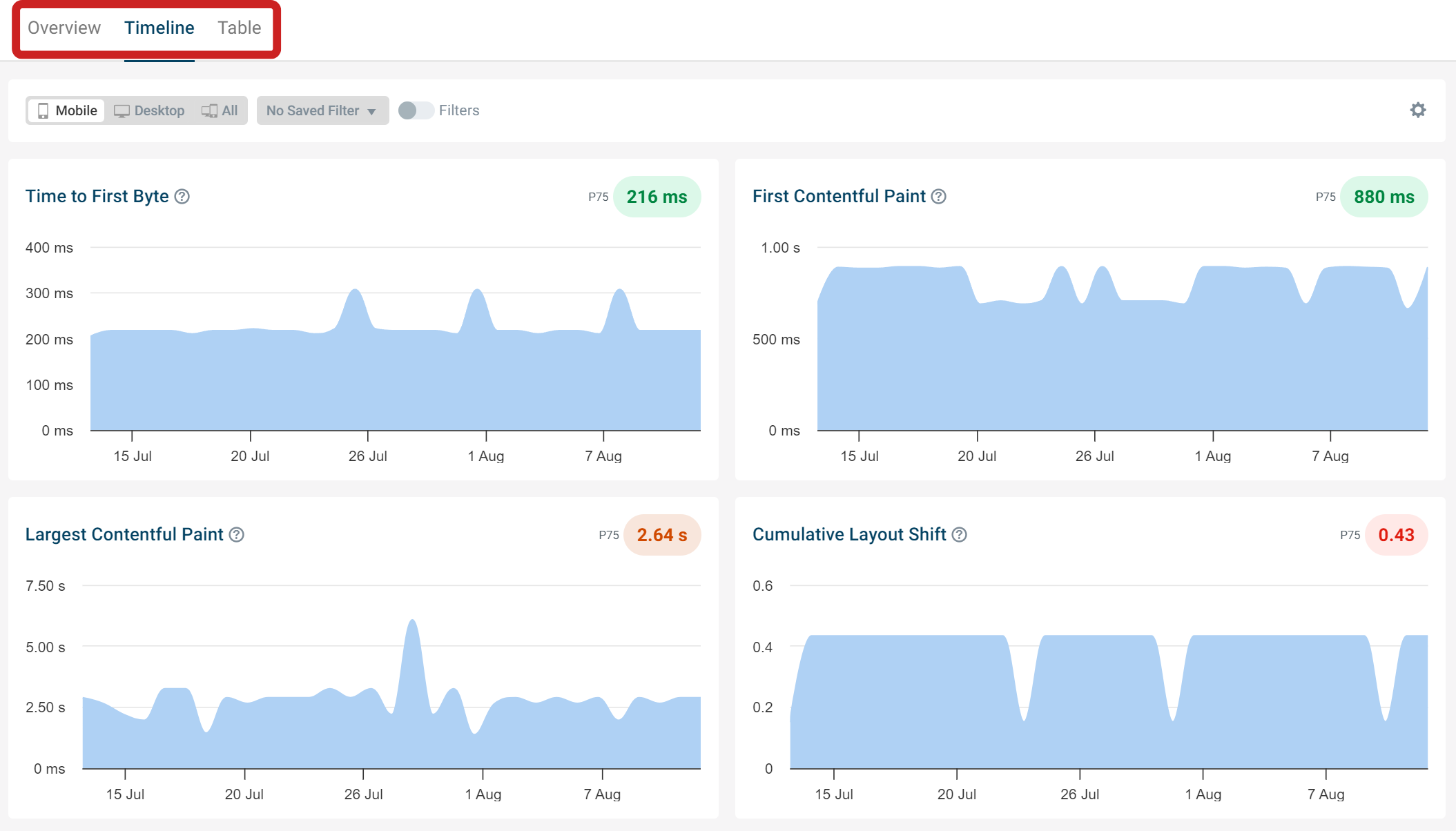The image size is (1456, 831).
Task: Click the Filters label text
Action: pyautogui.click(x=459, y=110)
